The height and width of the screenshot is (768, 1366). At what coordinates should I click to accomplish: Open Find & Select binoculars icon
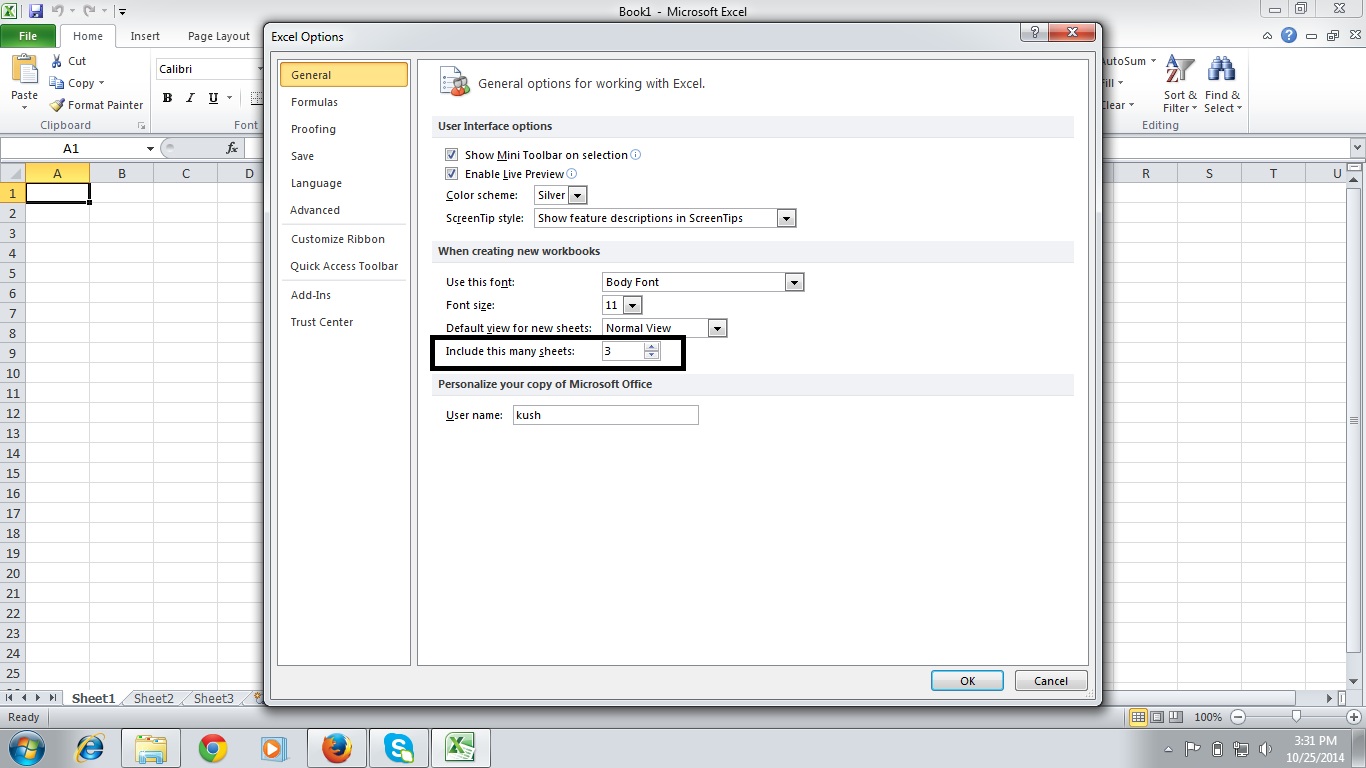(x=1221, y=70)
